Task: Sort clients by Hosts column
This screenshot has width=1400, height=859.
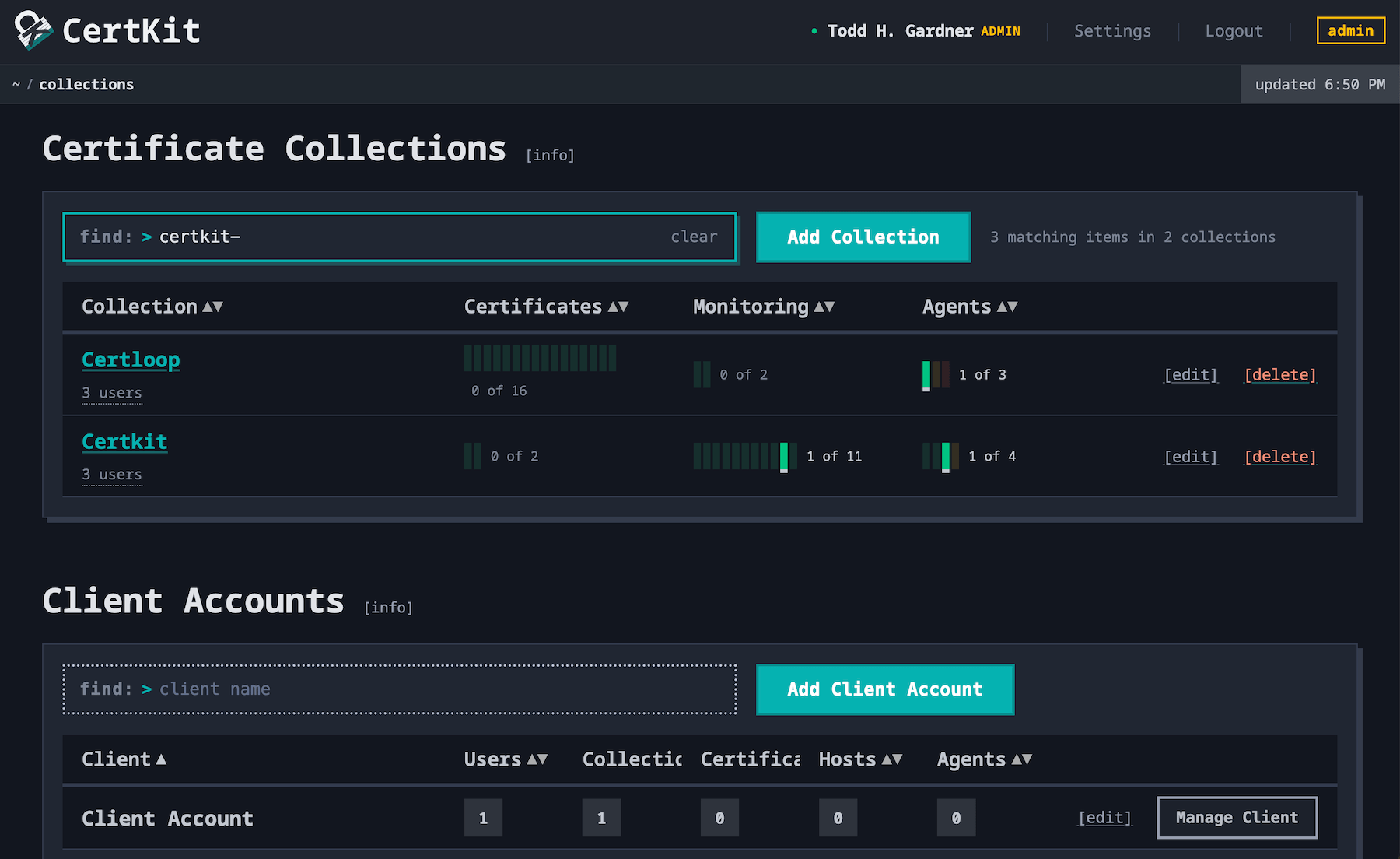Action: pyautogui.click(x=861, y=759)
